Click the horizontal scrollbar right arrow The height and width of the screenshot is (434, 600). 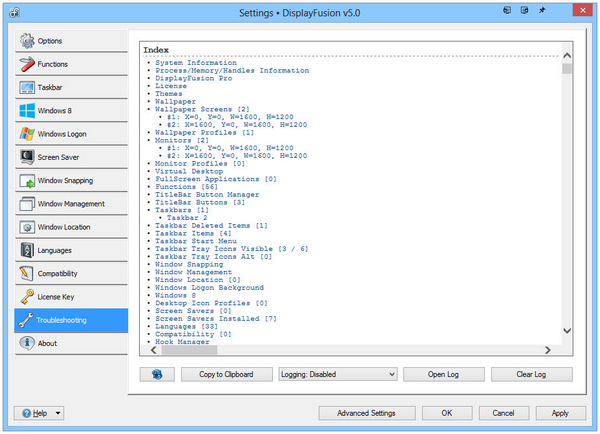tap(548, 350)
